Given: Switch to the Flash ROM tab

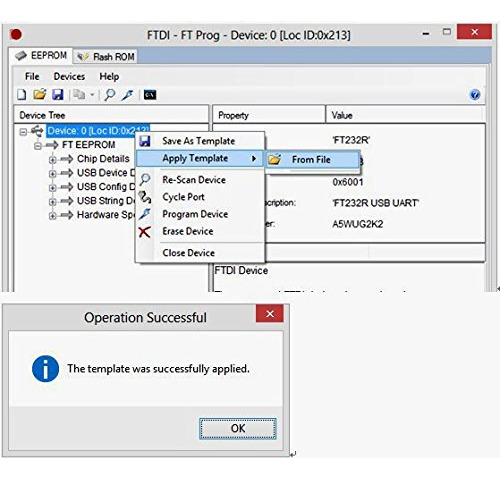Looking at the screenshot, I should click(106, 57).
